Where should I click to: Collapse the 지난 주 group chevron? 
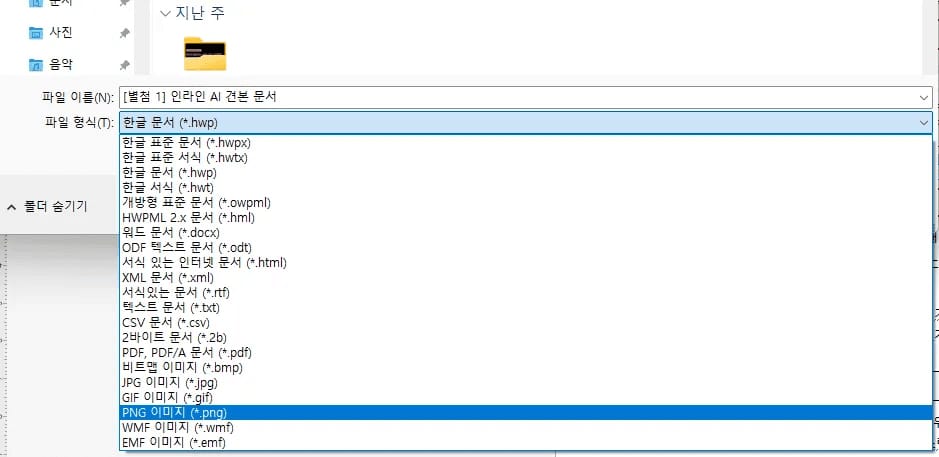pyautogui.click(x=166, y=13)
